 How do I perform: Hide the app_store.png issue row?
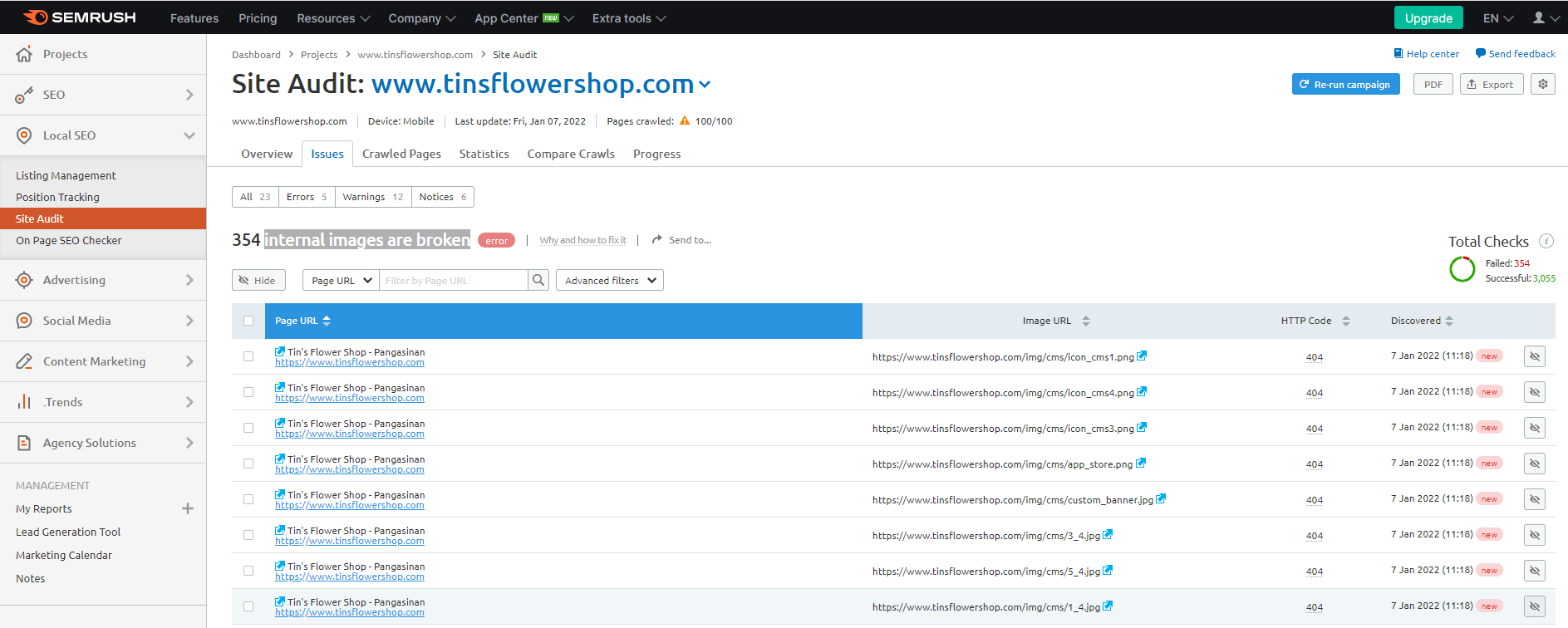point(1535,464)
